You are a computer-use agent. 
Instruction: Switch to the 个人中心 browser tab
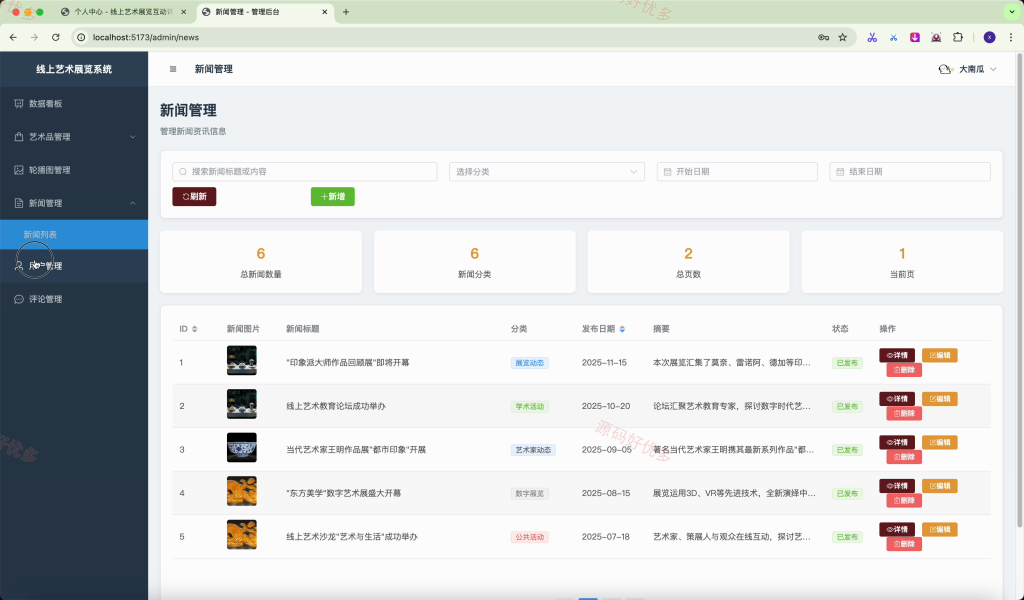[121, 12]
